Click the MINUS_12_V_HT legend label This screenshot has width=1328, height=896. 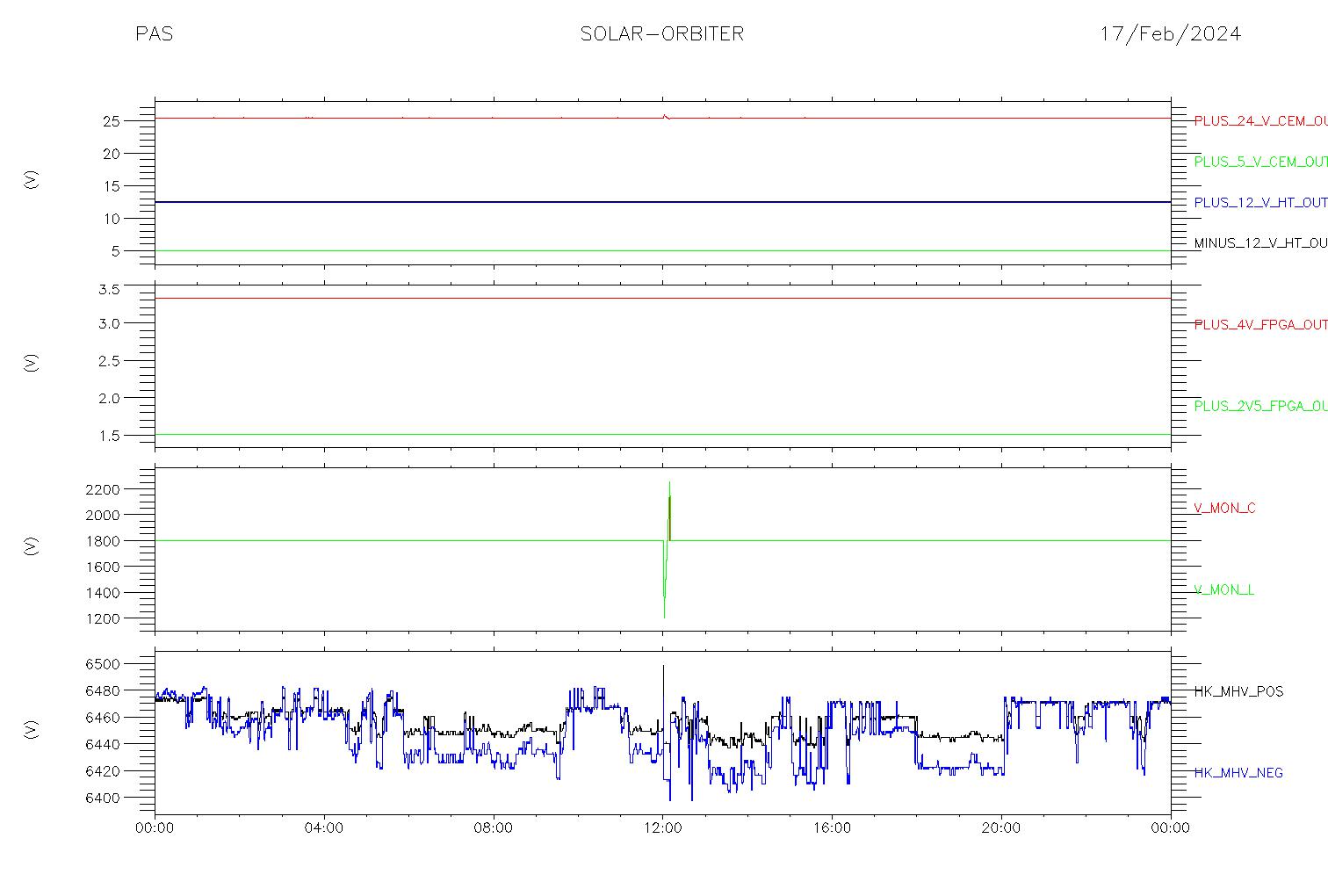pyautogui.click(x=1260, y=243)
